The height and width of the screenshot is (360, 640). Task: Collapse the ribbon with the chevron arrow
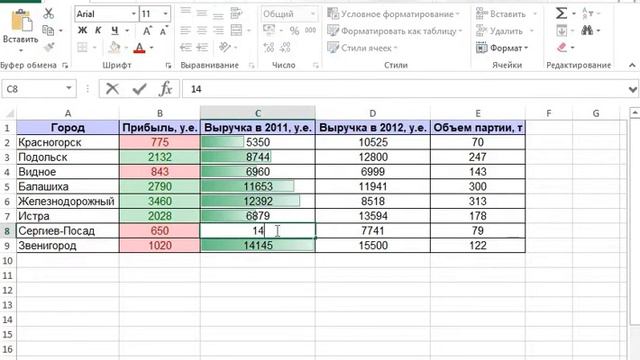coord(632,65)
